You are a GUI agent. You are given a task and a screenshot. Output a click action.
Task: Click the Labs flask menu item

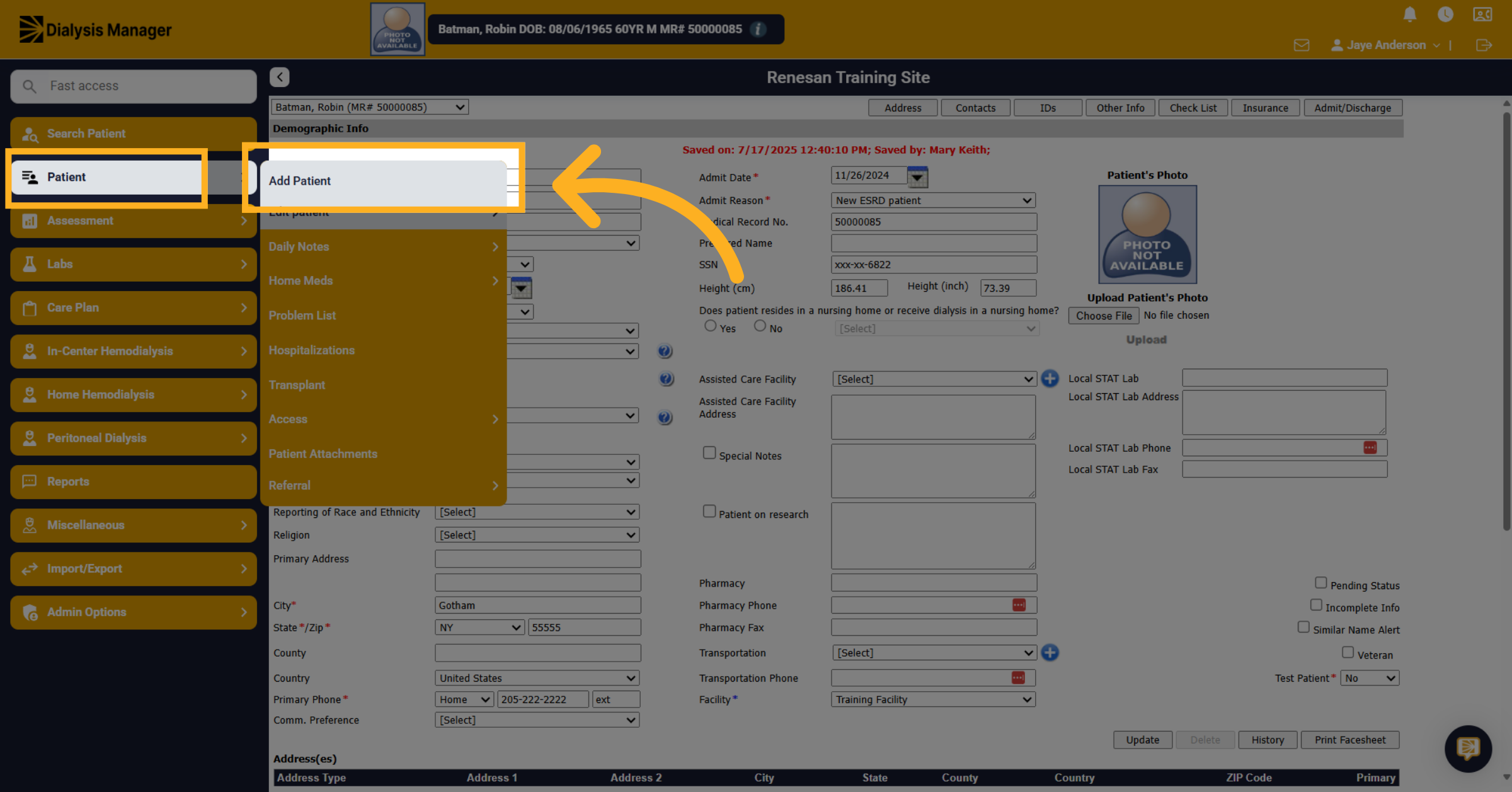pos(134,264)
